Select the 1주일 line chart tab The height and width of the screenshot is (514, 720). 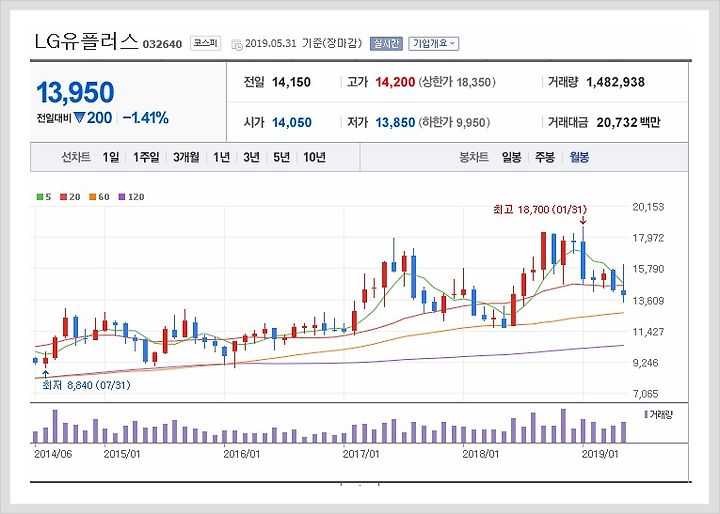click(x=146, y=157)
